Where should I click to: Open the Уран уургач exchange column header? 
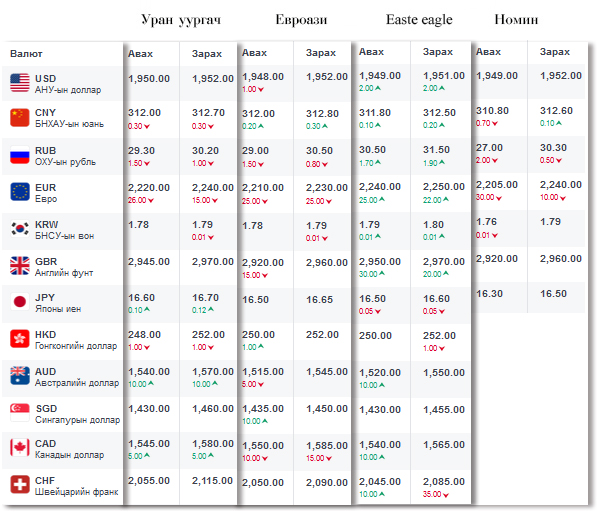tap(180, 20)
